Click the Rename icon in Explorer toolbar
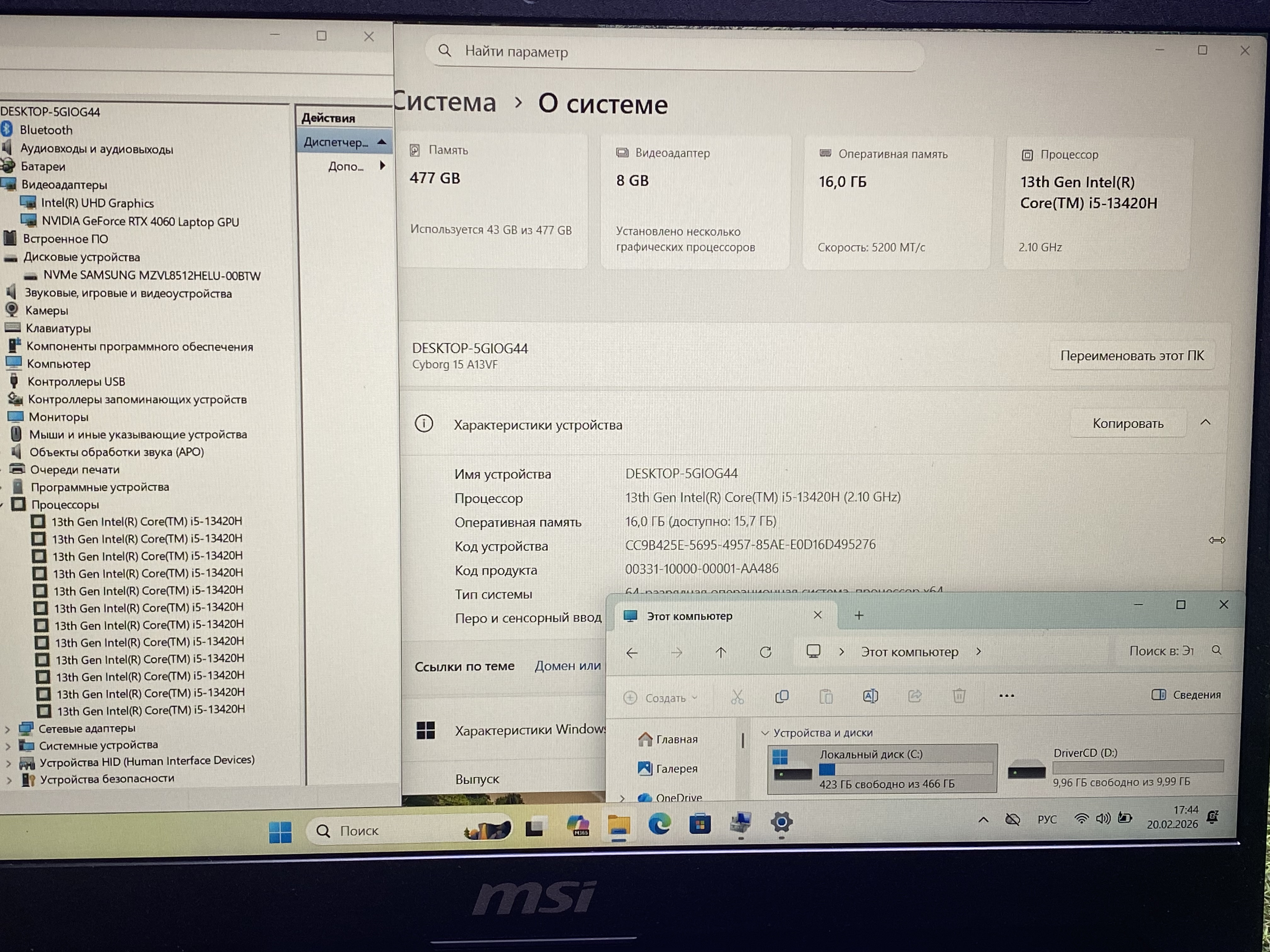The width and height of the screenshot is (1270, 952). point(870,696)
